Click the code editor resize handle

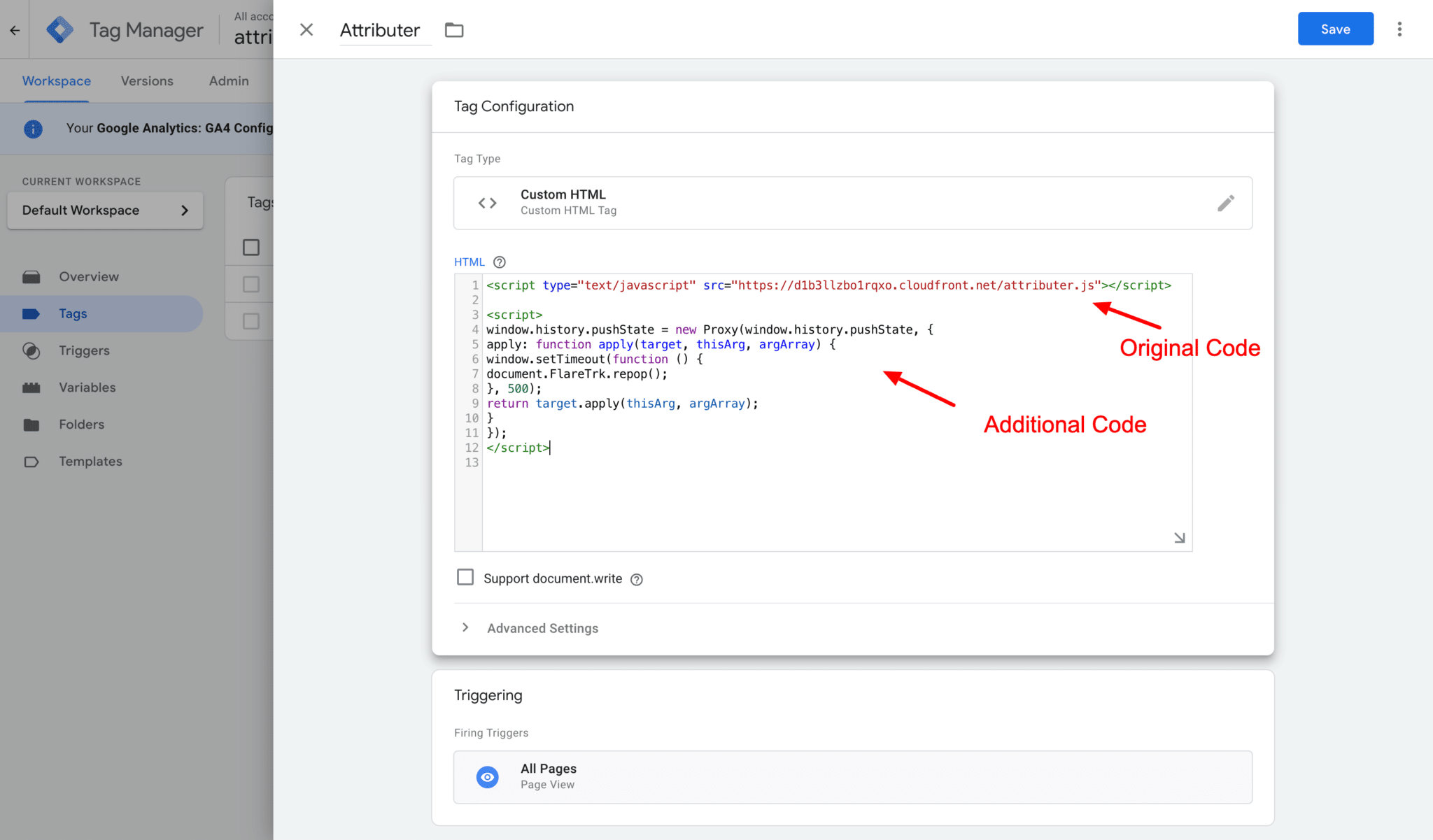coord(1179,538)
